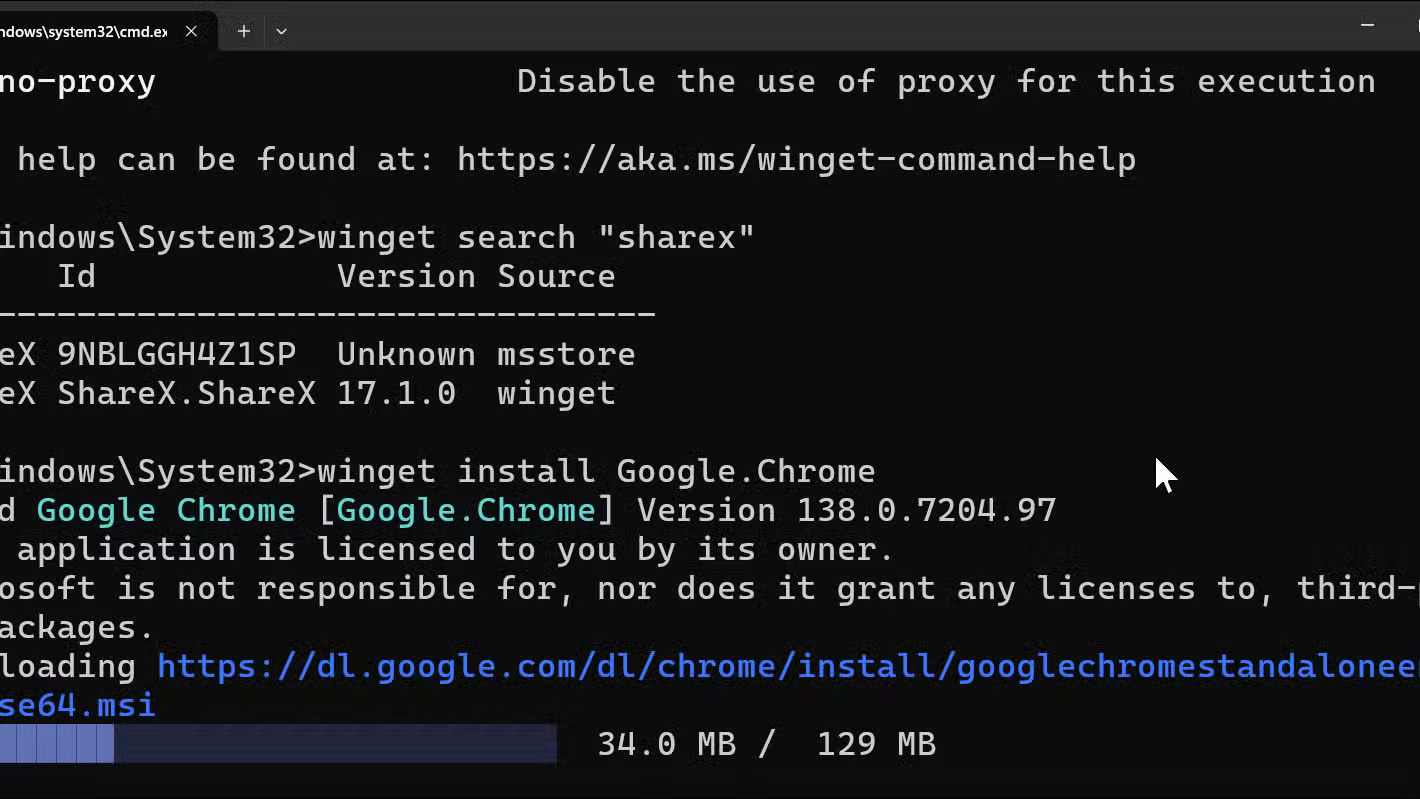Click the version number 138.0.7204.97
1420x799 pixels.
926,510
